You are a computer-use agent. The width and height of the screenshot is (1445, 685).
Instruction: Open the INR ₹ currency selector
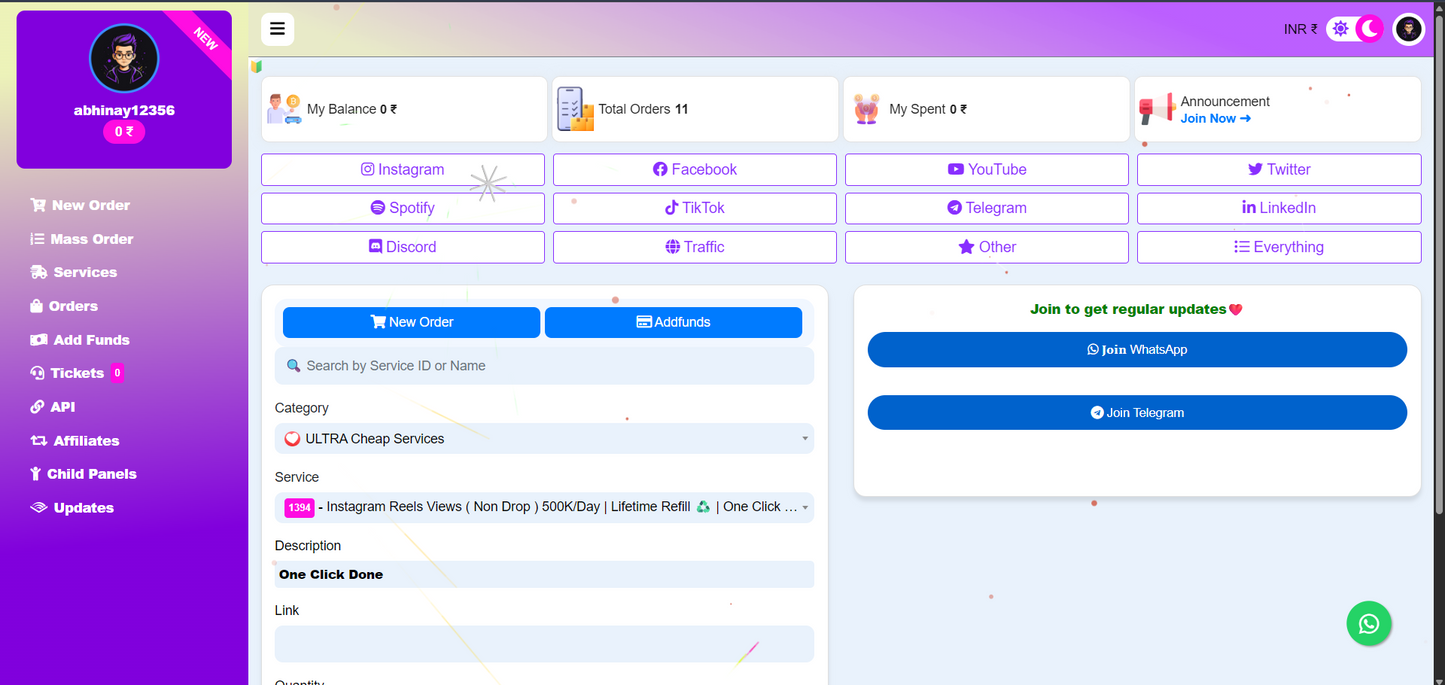1300,30
